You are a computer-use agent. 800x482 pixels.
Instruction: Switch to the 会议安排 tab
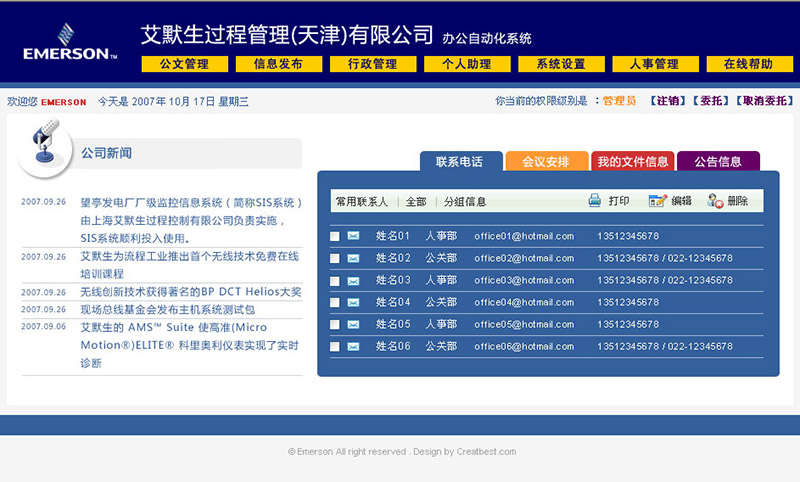[x=546, y=161]
